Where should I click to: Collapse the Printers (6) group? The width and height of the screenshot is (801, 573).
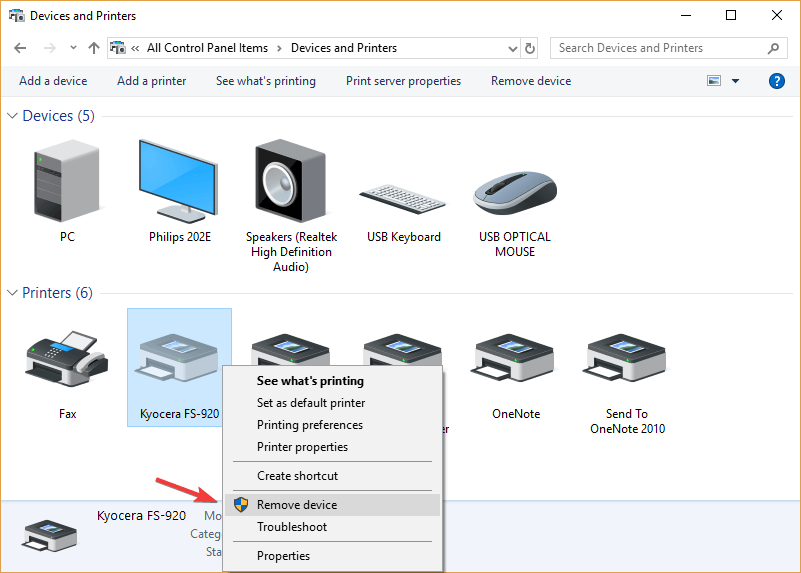point(13,293)
